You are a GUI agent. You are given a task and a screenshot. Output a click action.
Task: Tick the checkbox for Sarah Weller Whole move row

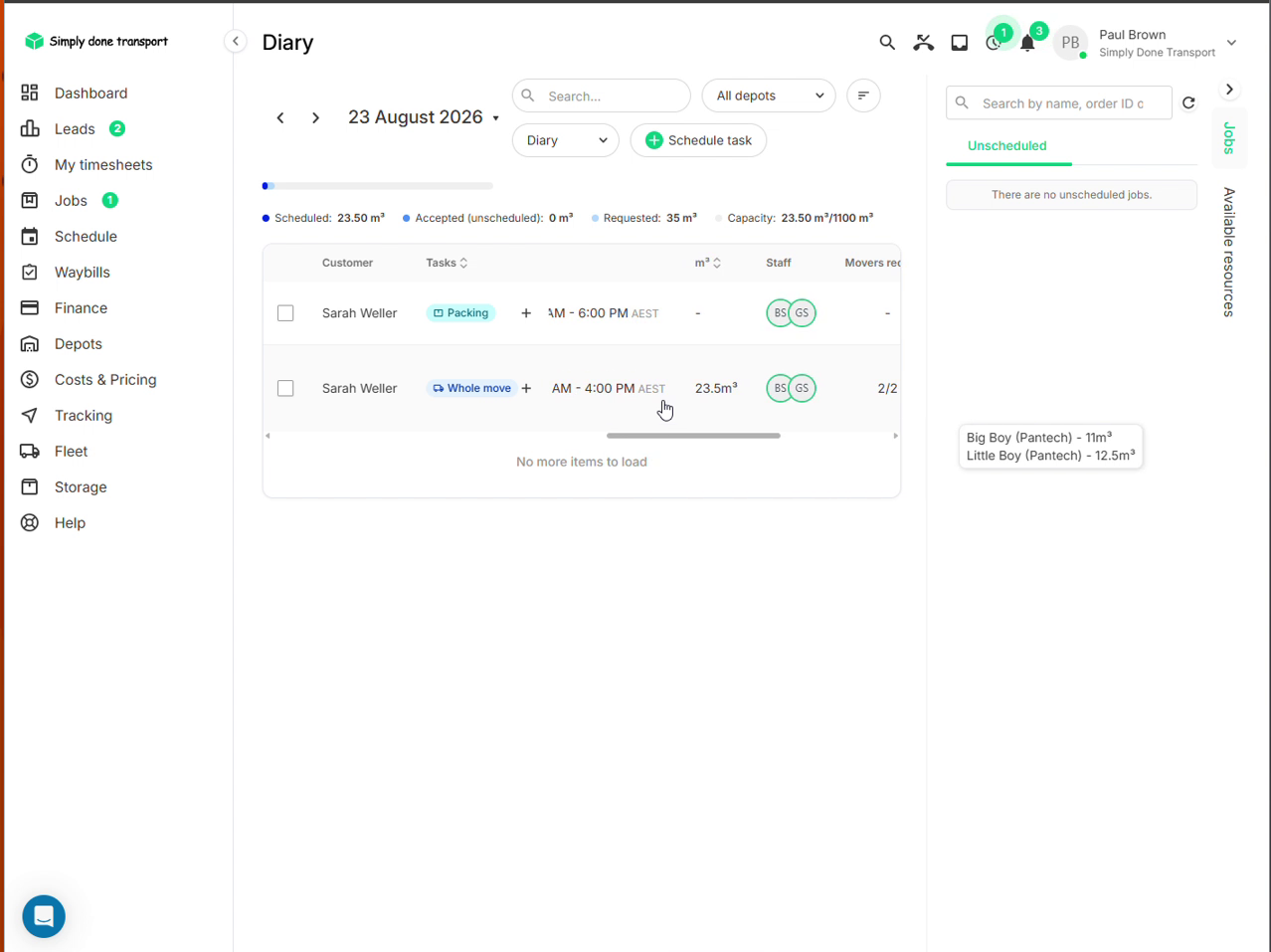pos(285,388)
